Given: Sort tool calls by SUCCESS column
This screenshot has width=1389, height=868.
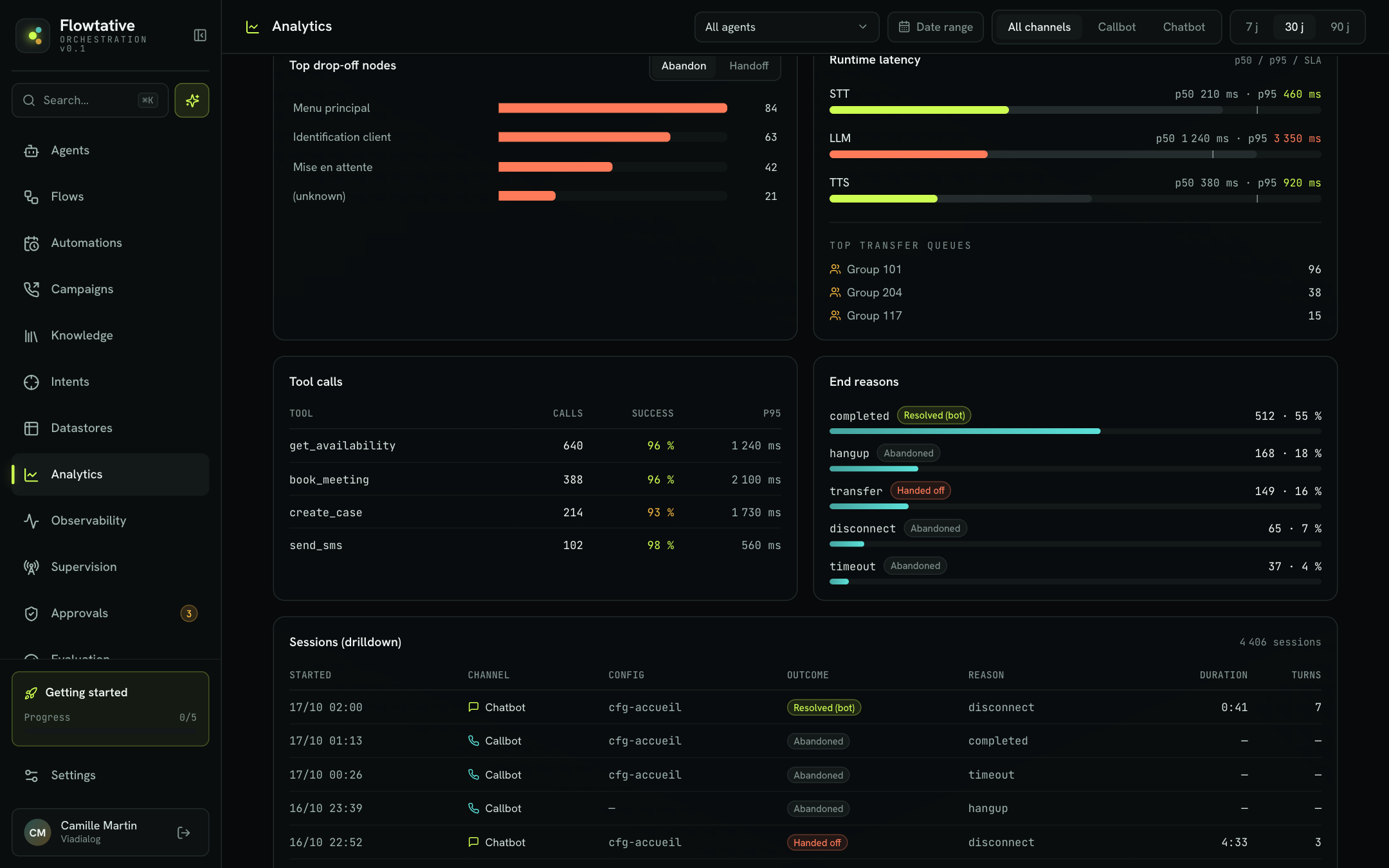Looking at the screenshot, I should [653, 413].
